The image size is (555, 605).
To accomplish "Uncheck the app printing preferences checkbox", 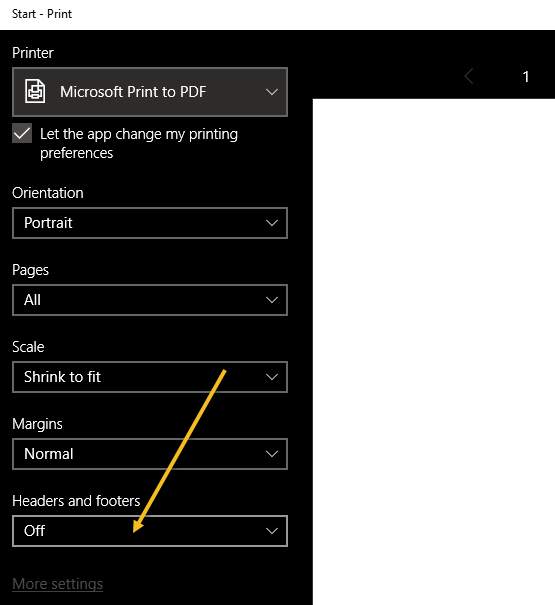I will 22,134.
